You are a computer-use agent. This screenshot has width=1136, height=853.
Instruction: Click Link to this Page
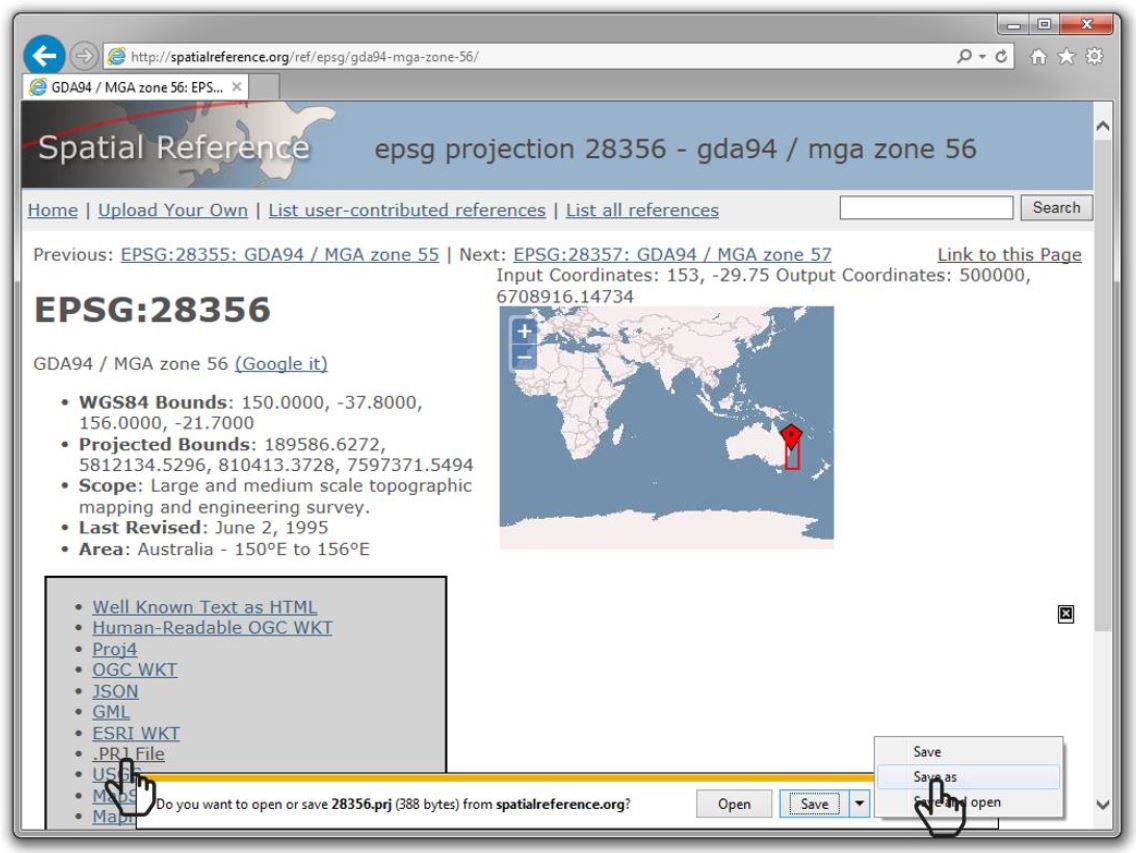pos(1009,254)
